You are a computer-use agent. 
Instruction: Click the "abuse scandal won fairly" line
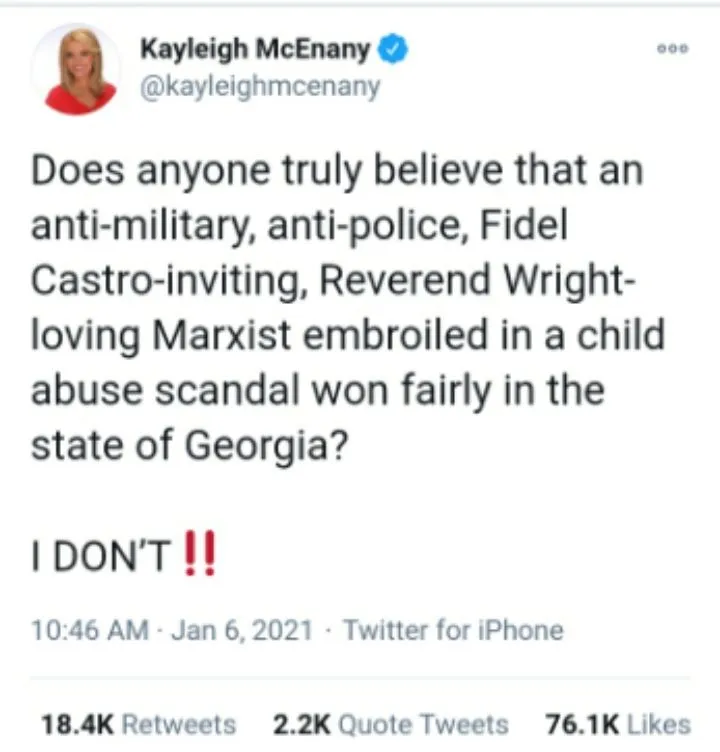[x=318, y=391]
